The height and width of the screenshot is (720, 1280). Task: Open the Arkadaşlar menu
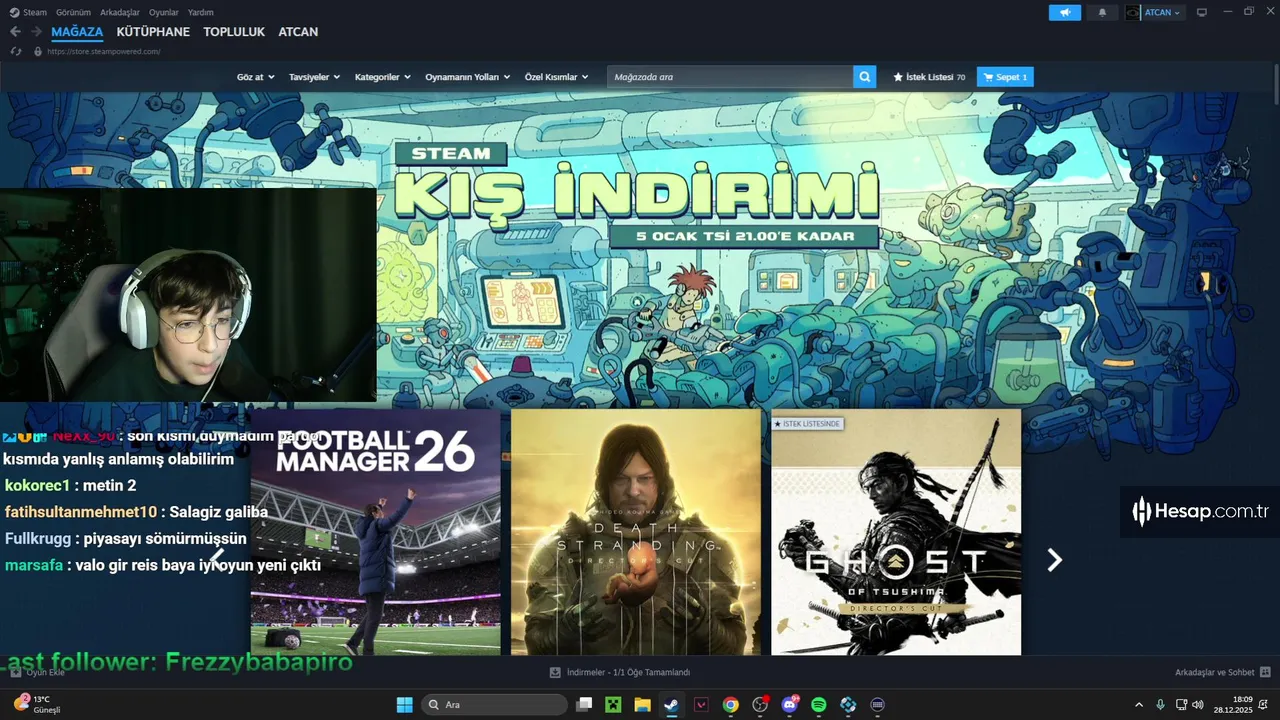pyautogui.click(x=120, y=12)
